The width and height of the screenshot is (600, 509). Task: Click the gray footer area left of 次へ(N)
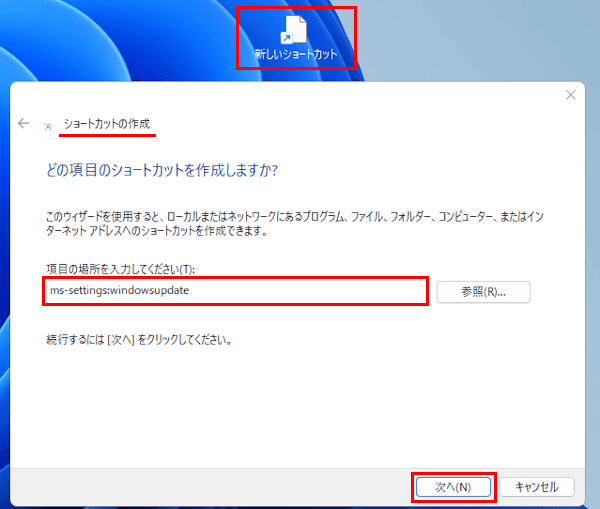[x=200, y=487]
